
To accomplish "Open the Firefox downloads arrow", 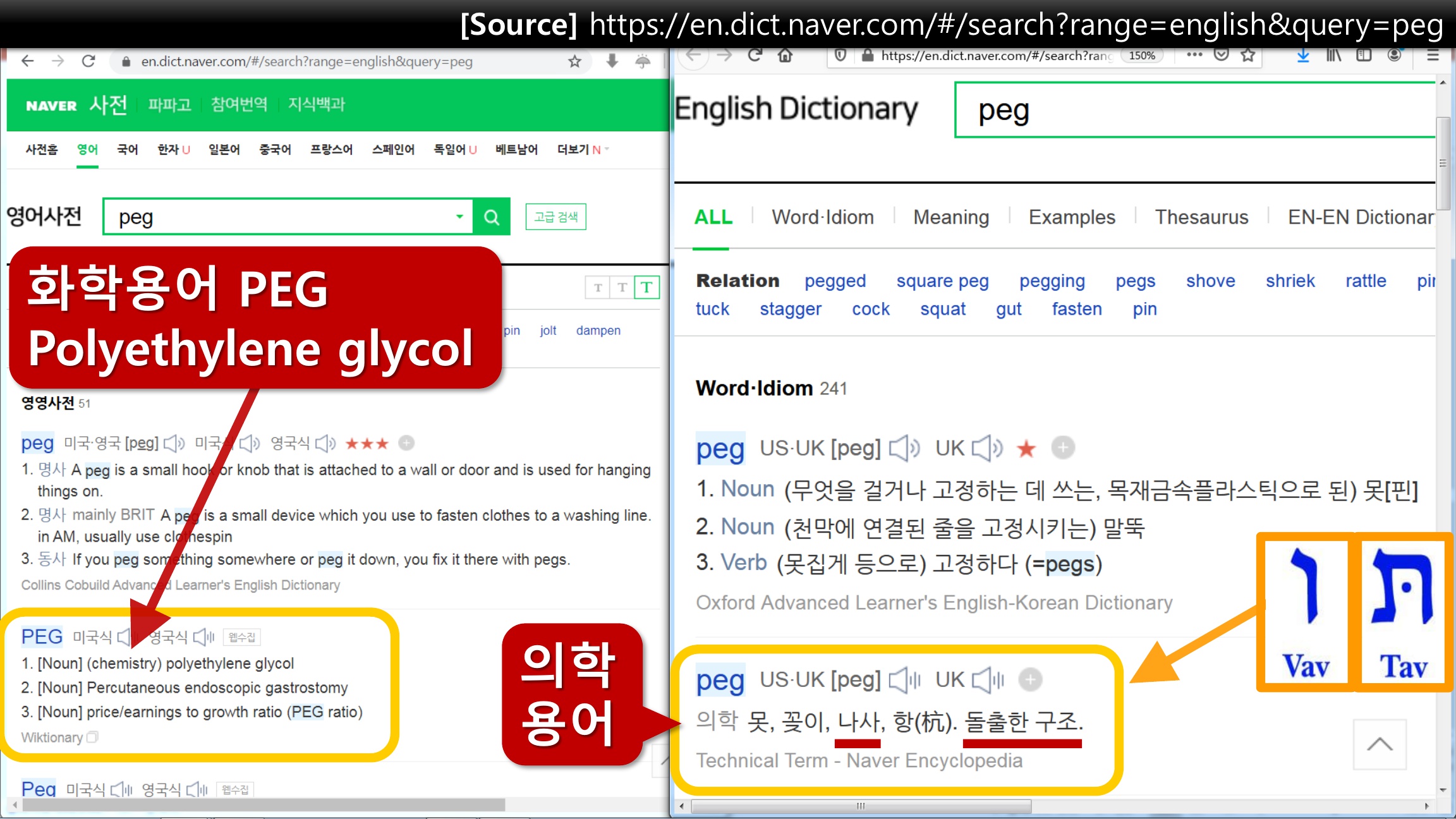I will 1303,56.
